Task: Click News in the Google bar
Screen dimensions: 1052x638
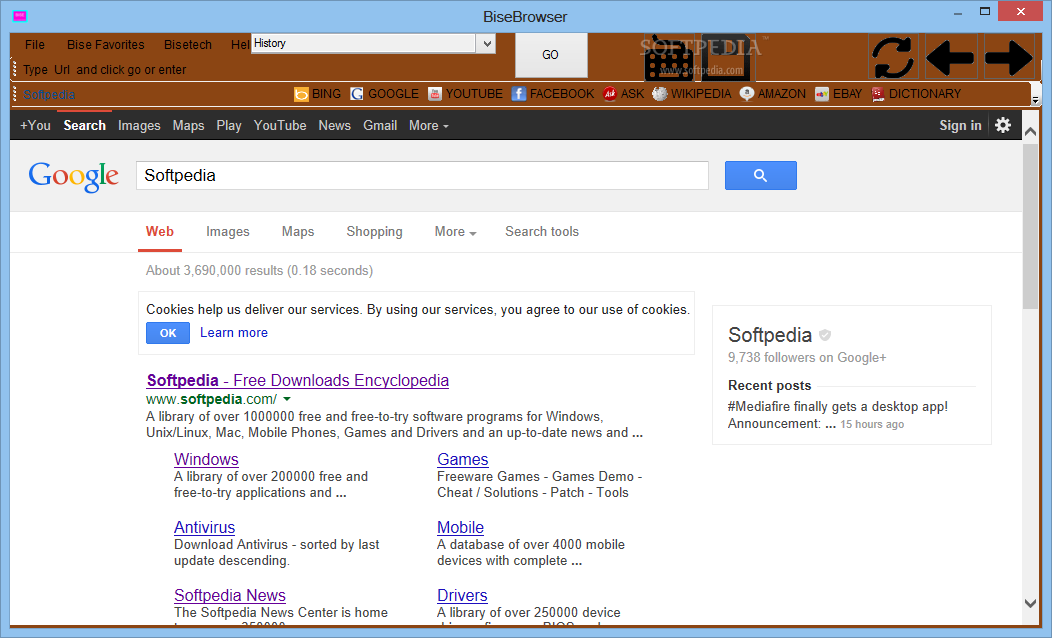Action: coord(334,125)
